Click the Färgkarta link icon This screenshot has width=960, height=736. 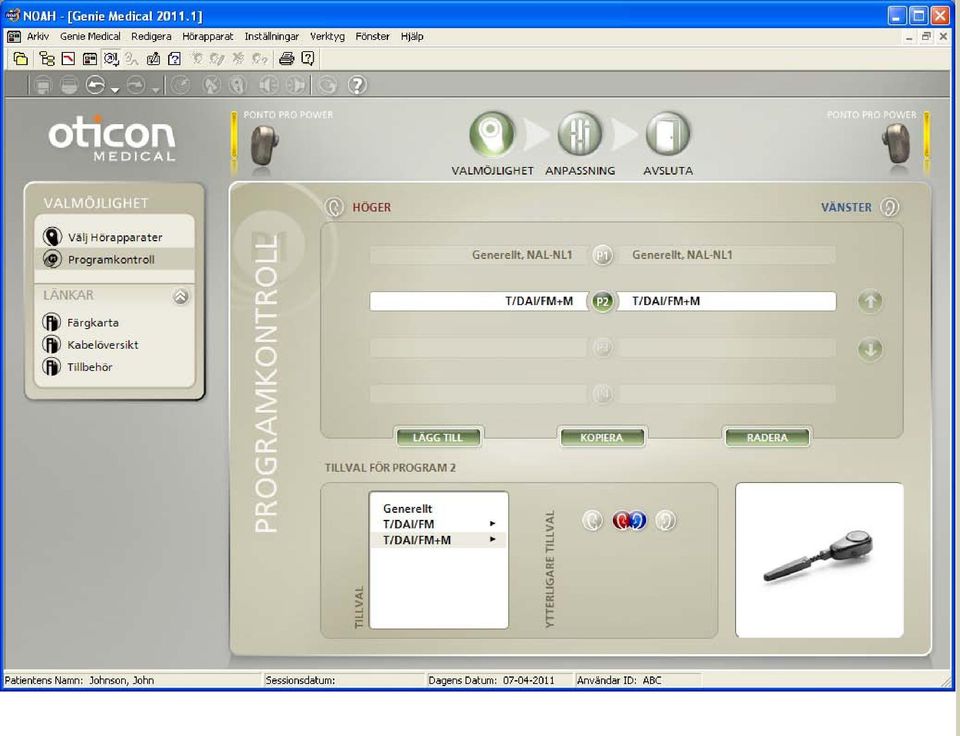point(51,322)
